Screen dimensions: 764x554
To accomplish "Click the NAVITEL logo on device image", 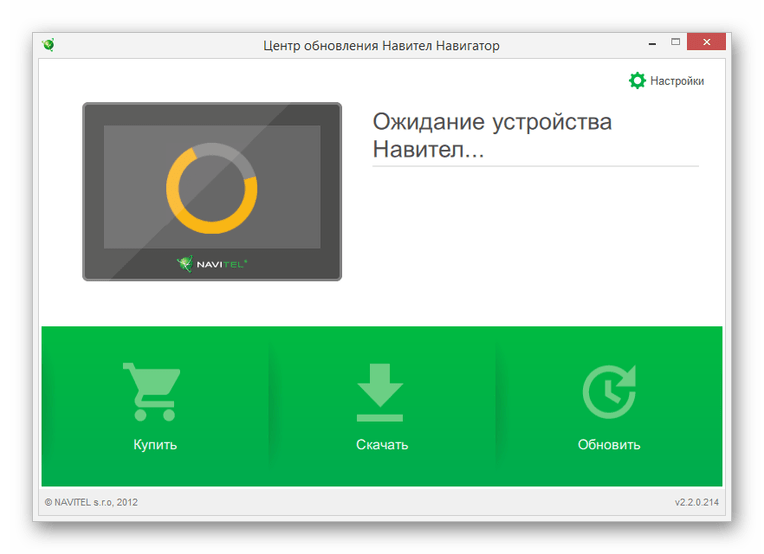I will pos(211,264).
